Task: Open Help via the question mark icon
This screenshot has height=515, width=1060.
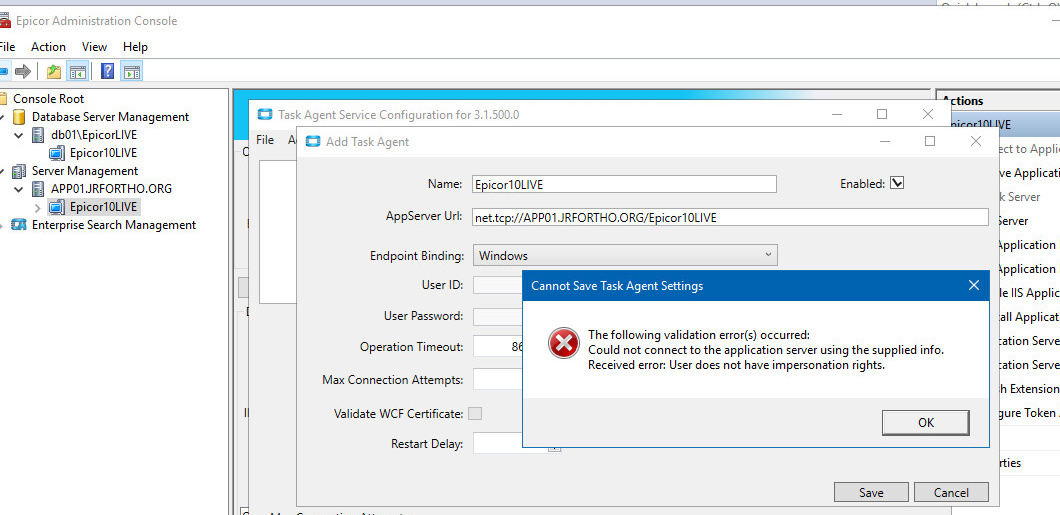Action: pos(107,71)
